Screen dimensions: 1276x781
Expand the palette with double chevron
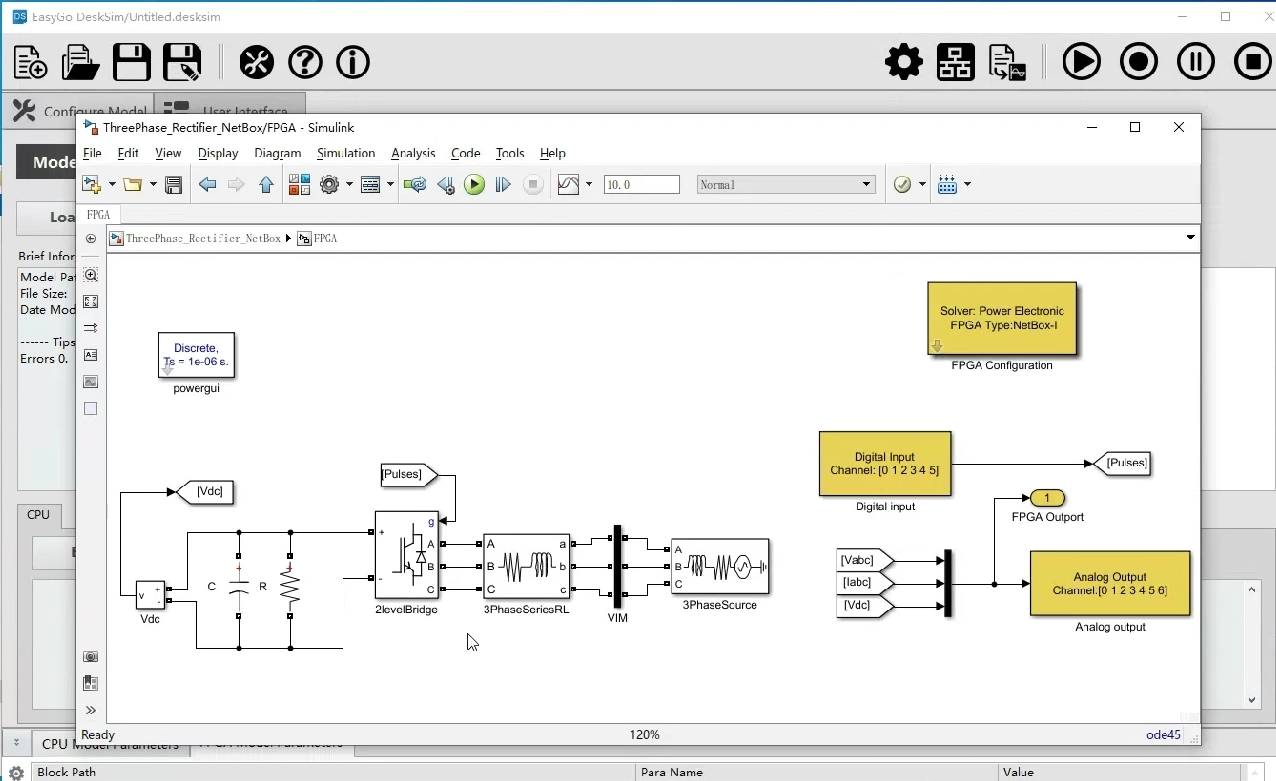pos(91,710)
